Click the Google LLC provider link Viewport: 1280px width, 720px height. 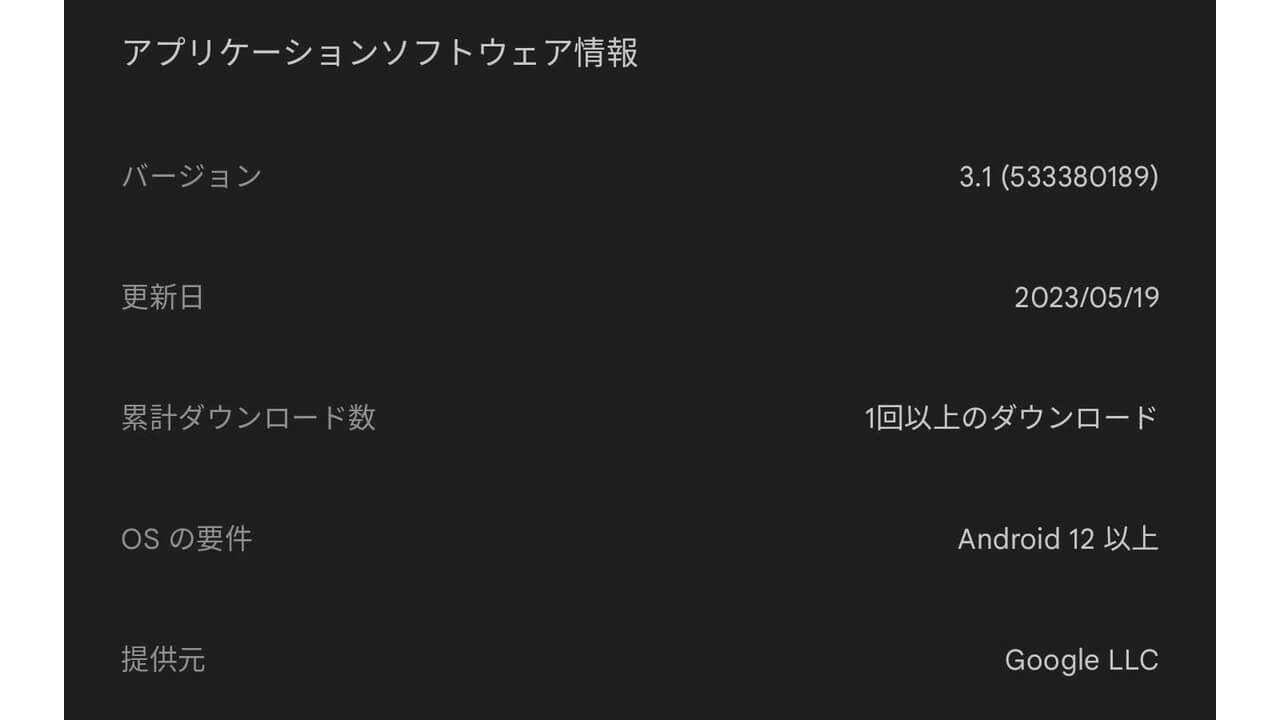[x=1081, y=660]
